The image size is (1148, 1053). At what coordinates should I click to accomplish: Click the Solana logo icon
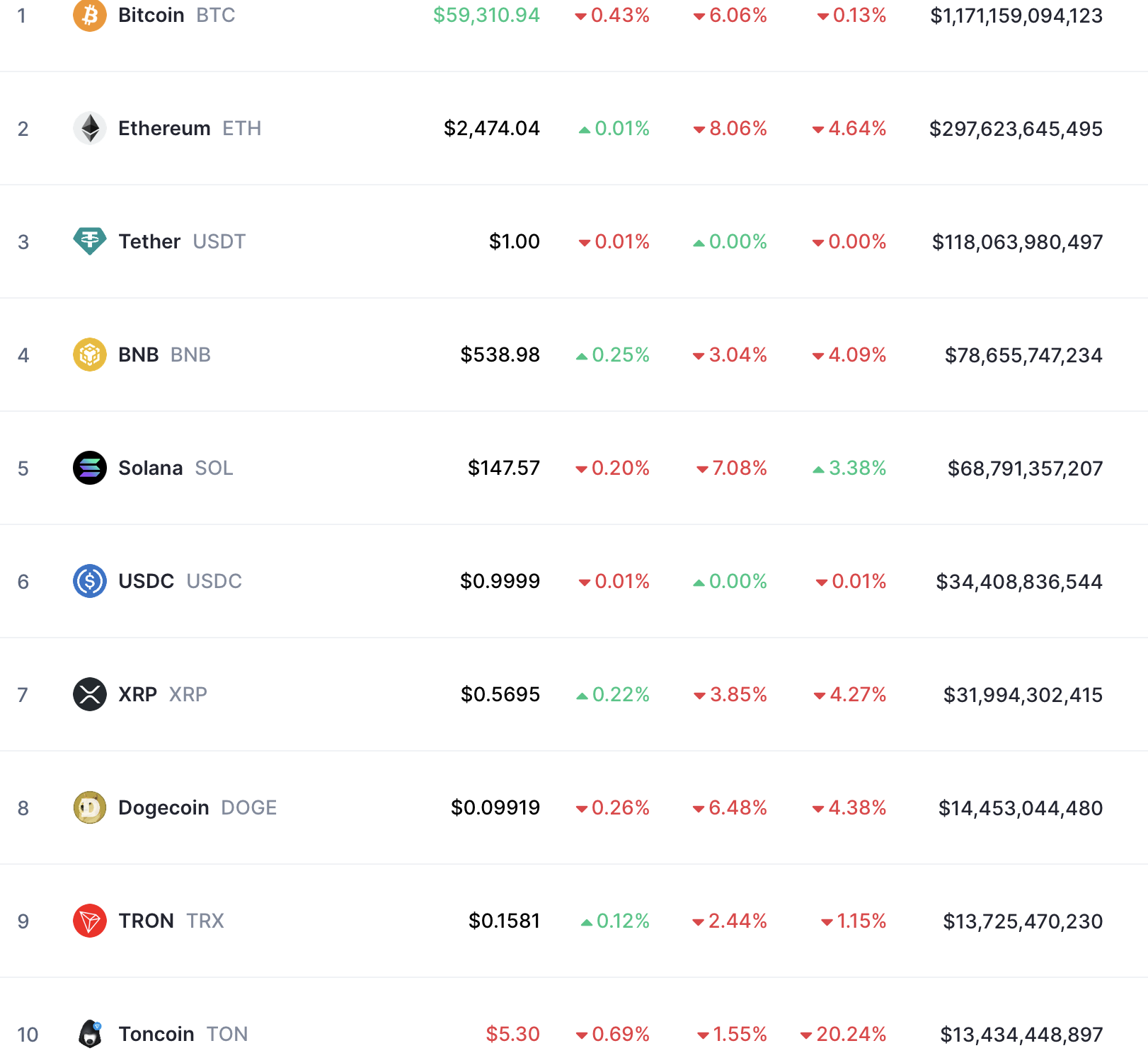pyautogui.click(x=90, y=468)
